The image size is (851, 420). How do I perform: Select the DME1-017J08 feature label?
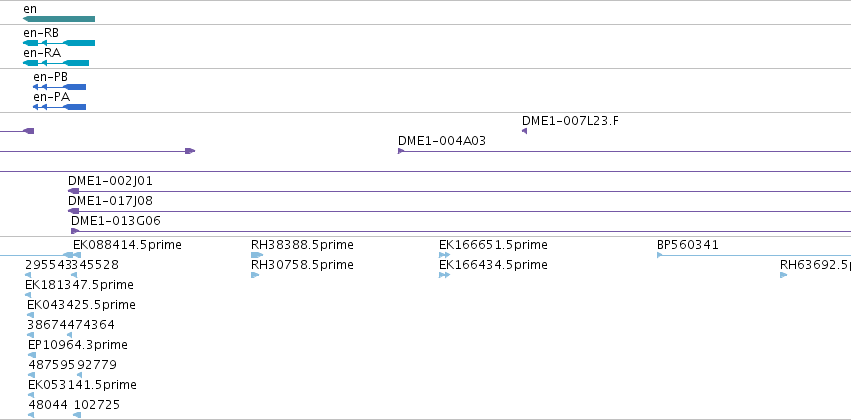click(x=110, y=201)
